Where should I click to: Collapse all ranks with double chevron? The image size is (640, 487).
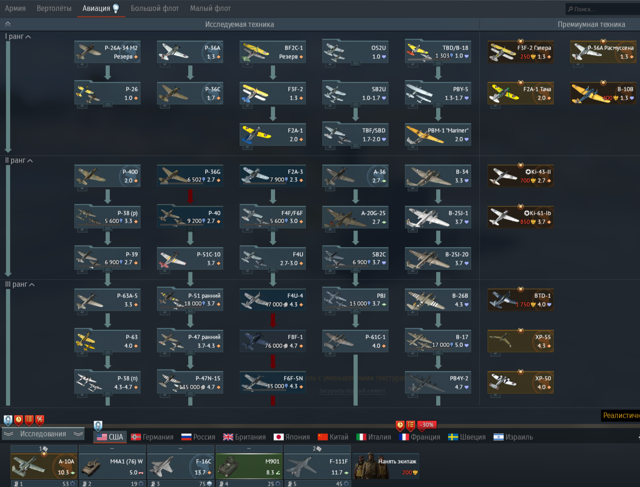click(x=7, y=24)
